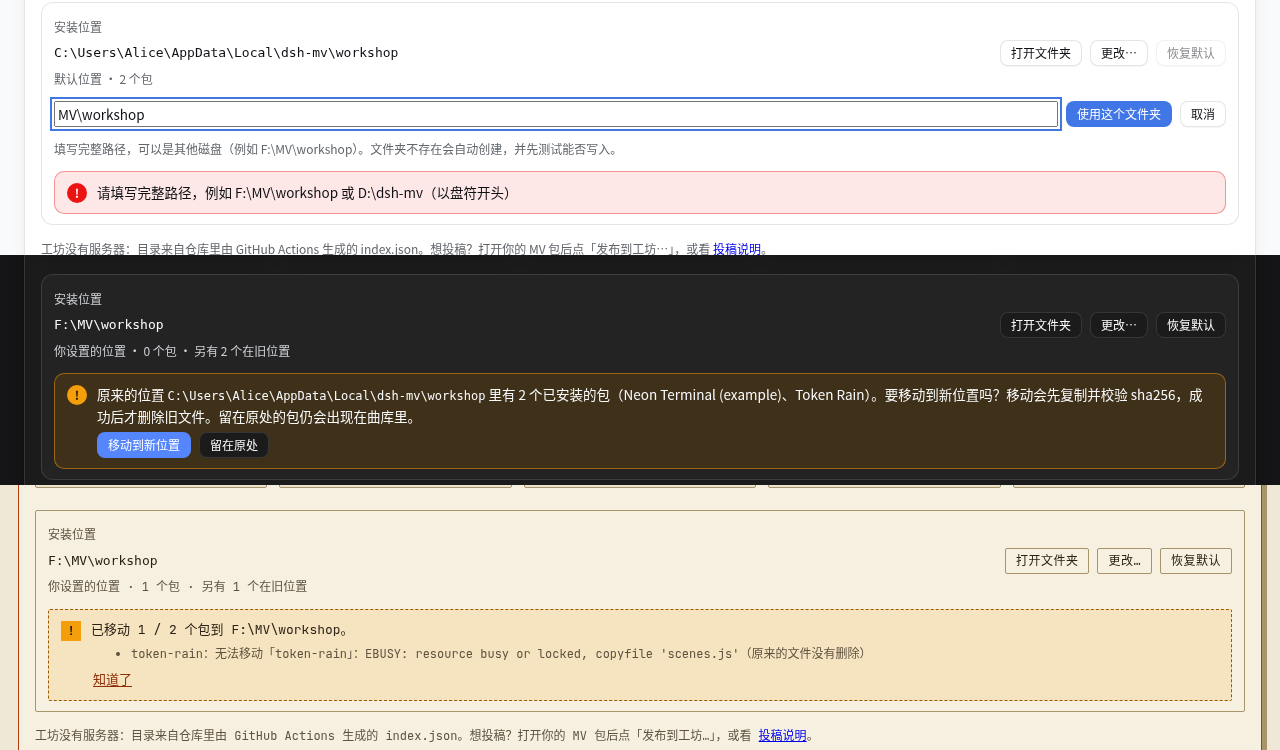Image resolution: width=1280 pixels, height=750 pixels.
Task: Open 投稿说明 link below the light panel
Action: pos(737,249)
